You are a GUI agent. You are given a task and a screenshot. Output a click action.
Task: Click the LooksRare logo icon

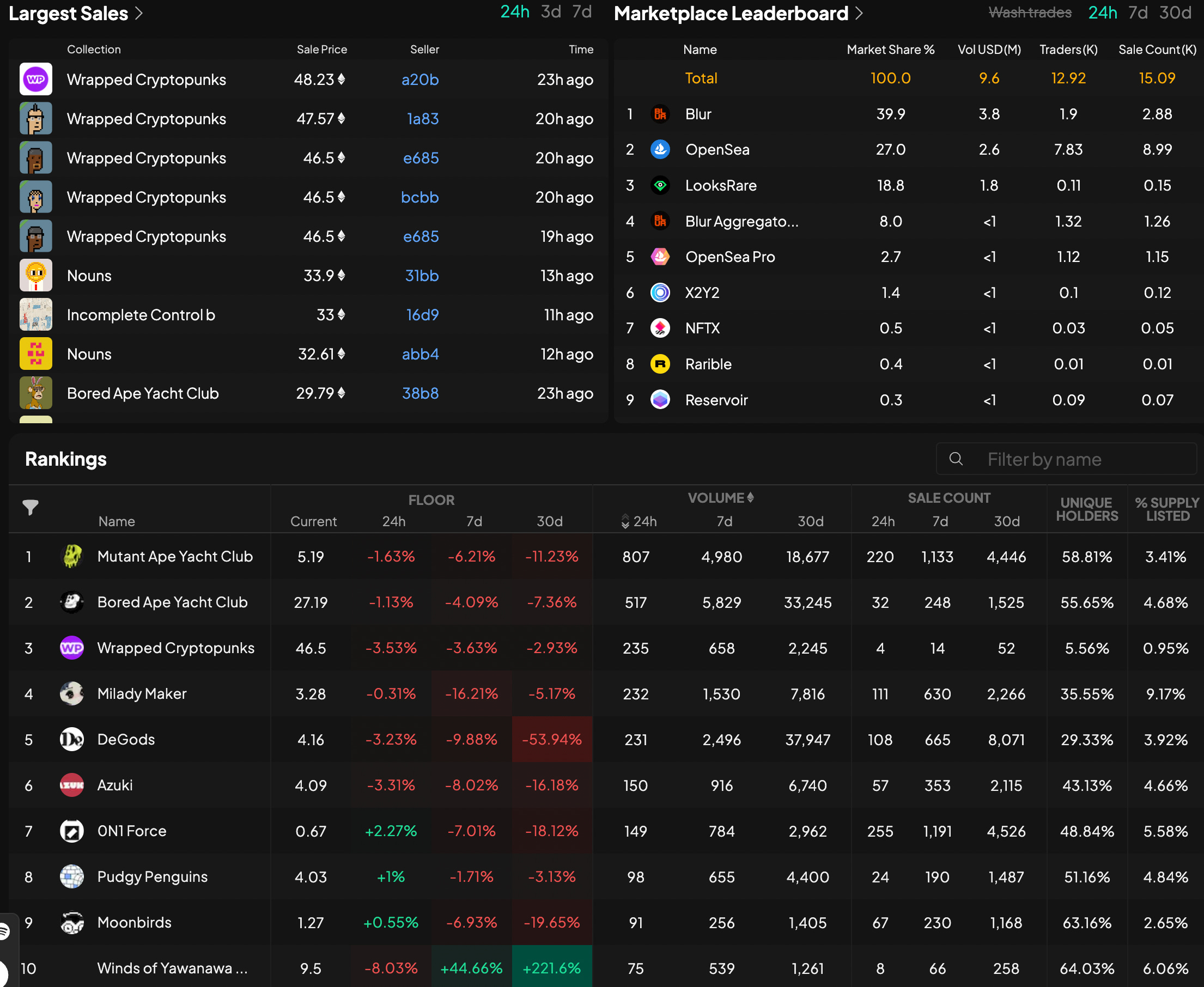660,185
